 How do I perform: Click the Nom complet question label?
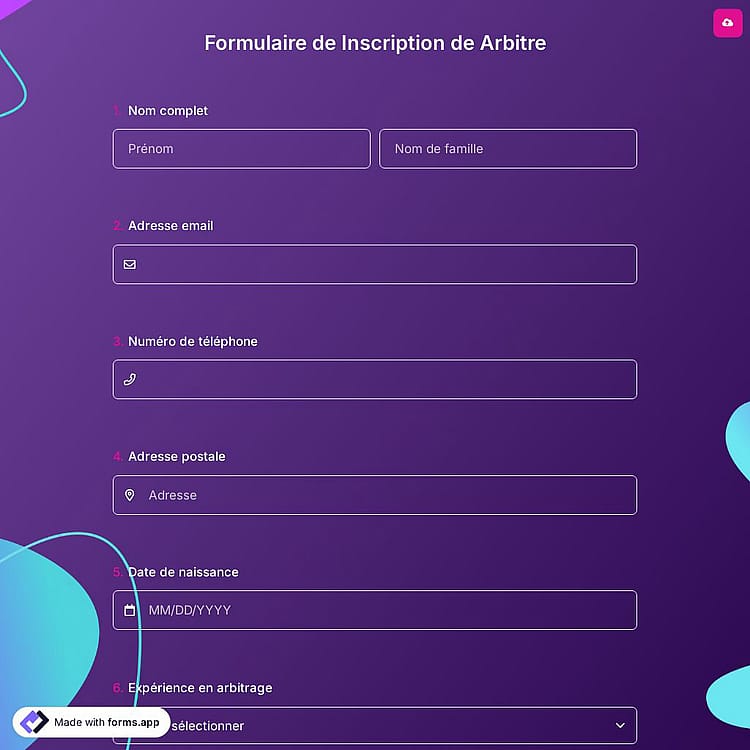coord(168,110)
